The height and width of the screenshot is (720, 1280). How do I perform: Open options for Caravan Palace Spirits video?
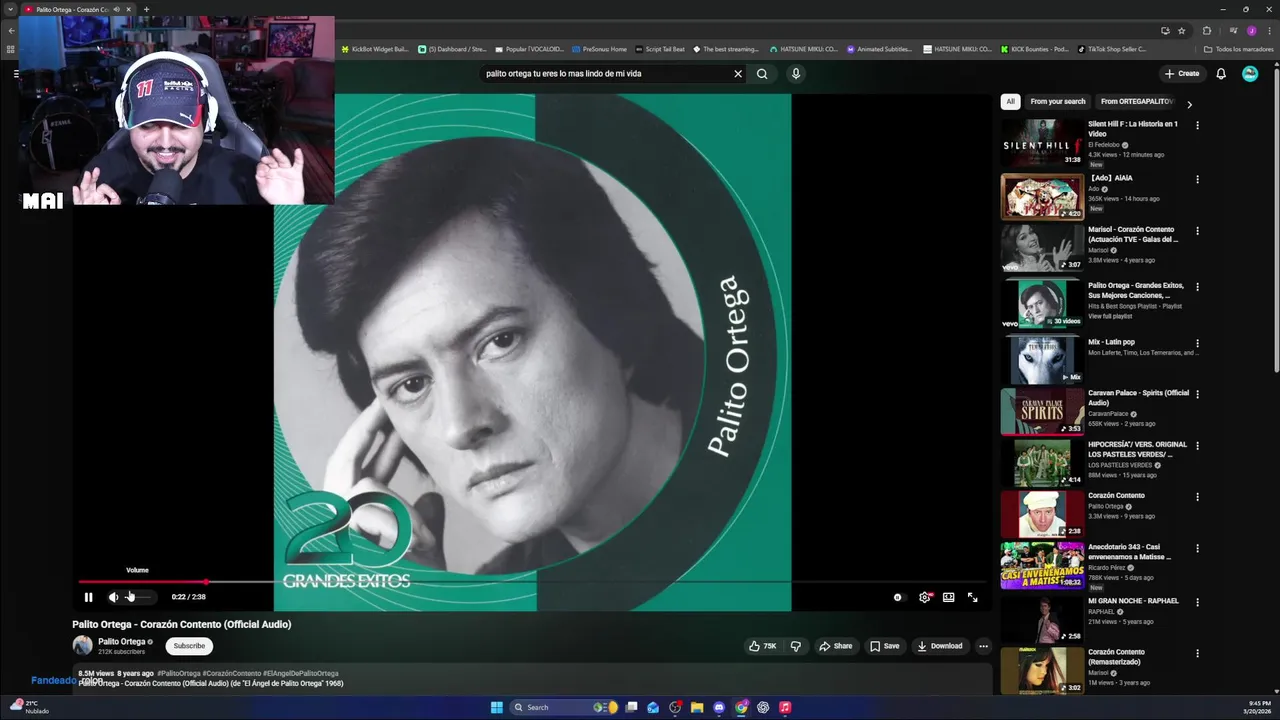[x=1197, y=394]
